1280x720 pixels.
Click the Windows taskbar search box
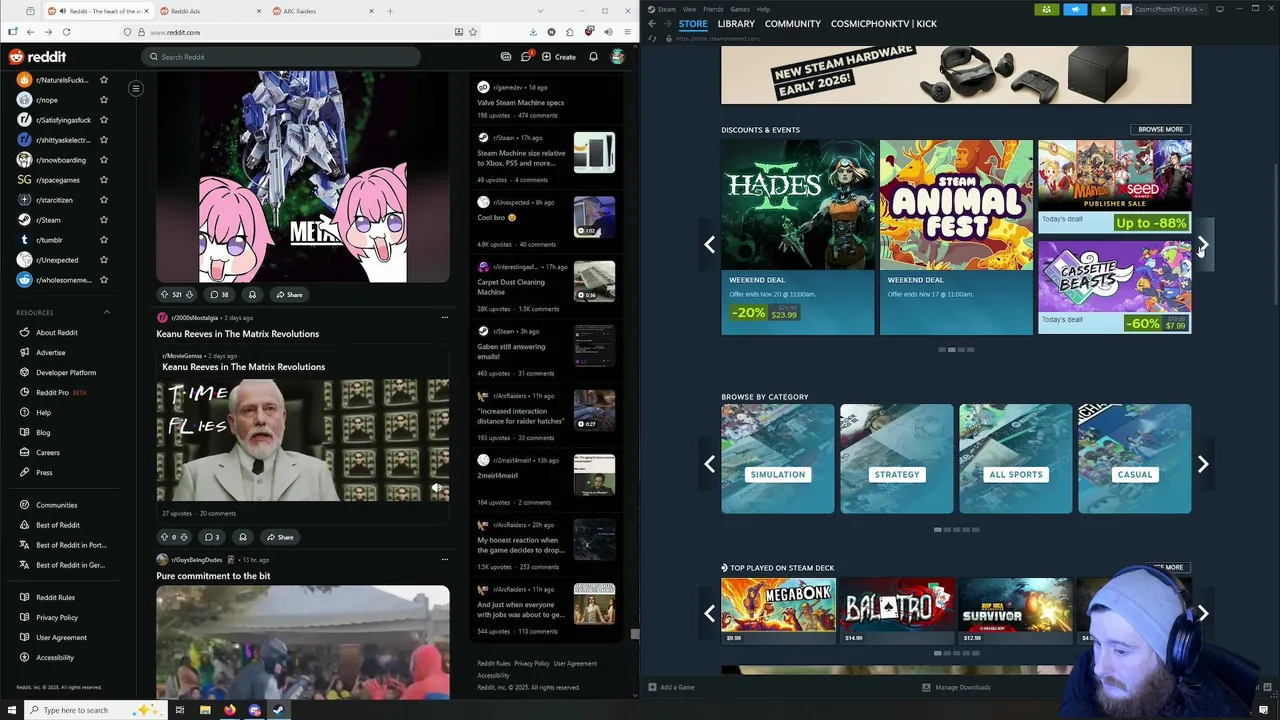tap(95, 710)
